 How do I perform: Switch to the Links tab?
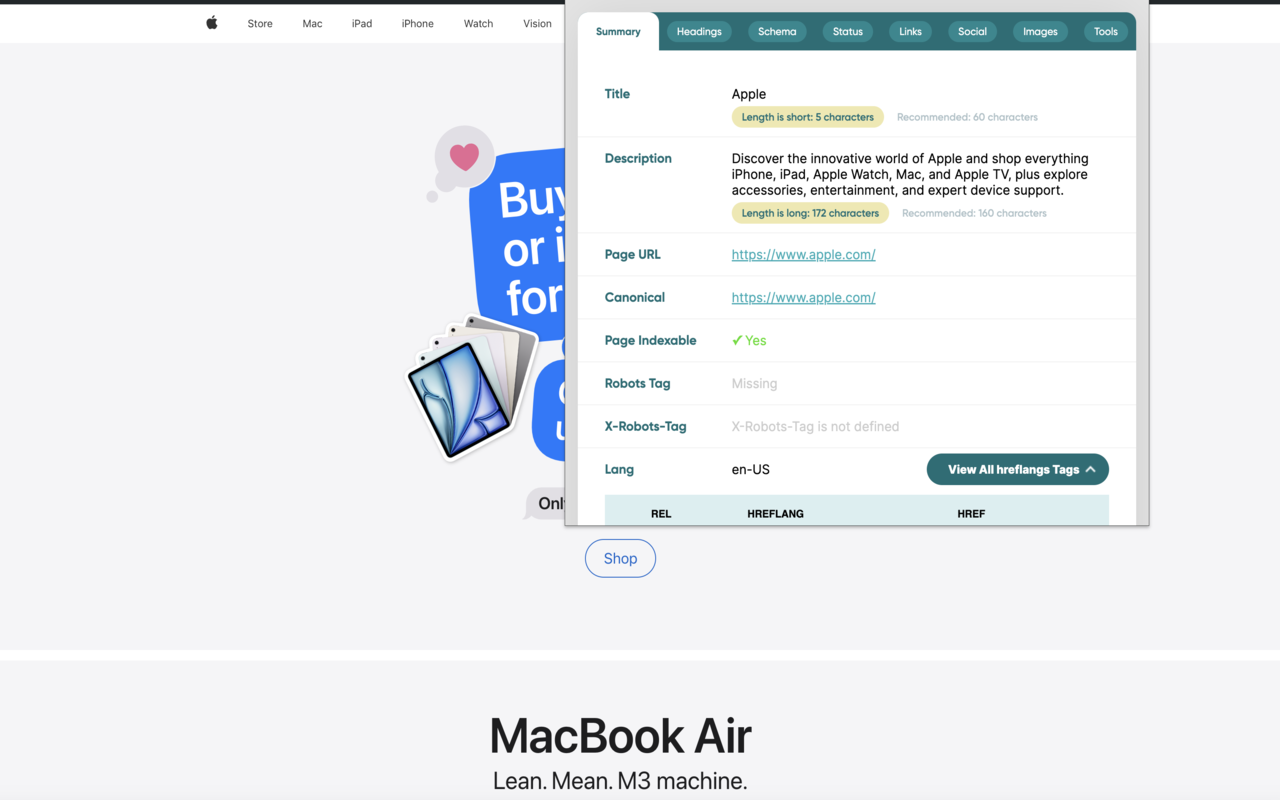(x=910, y=32)
